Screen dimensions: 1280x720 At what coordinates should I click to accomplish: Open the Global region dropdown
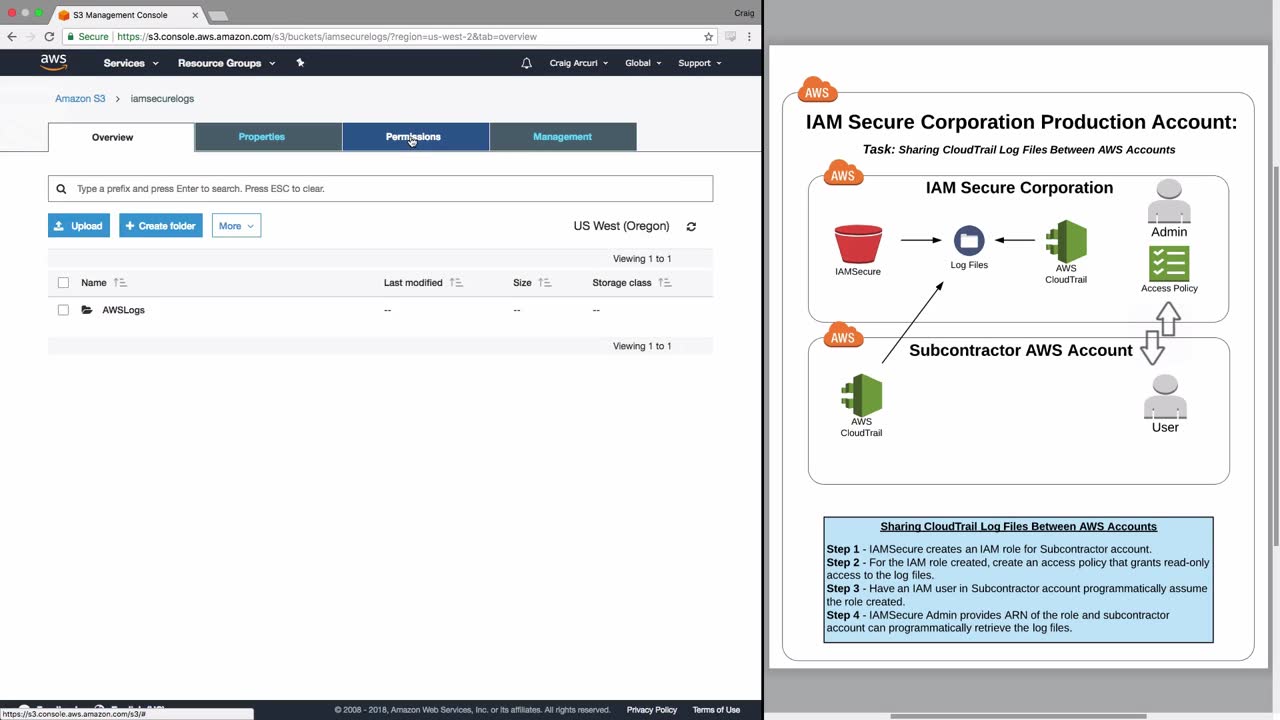pyautogui.click(x=643, y=63)
